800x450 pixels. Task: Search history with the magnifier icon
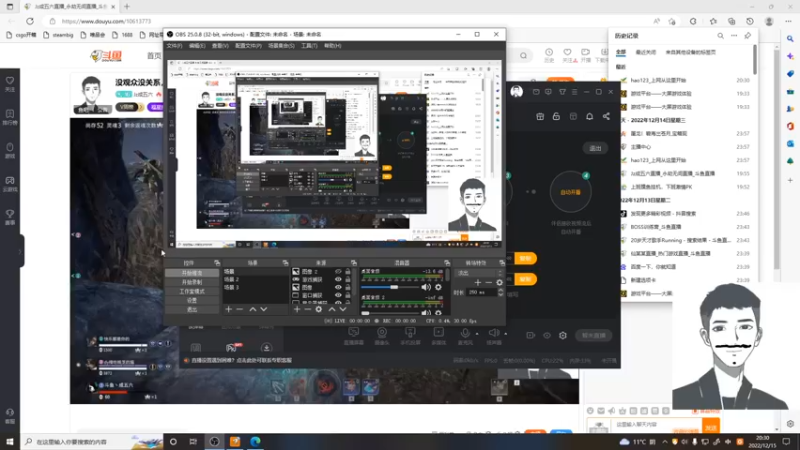720,36
